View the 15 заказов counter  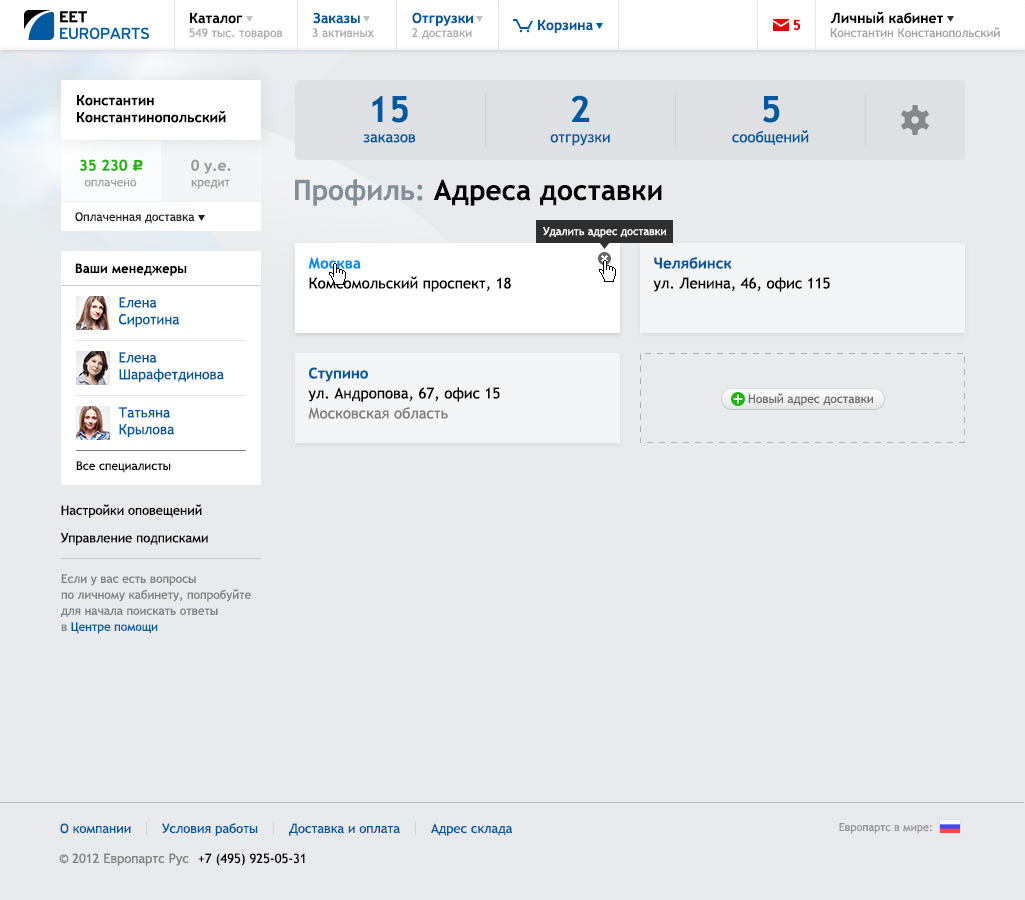tap(389, 120)
